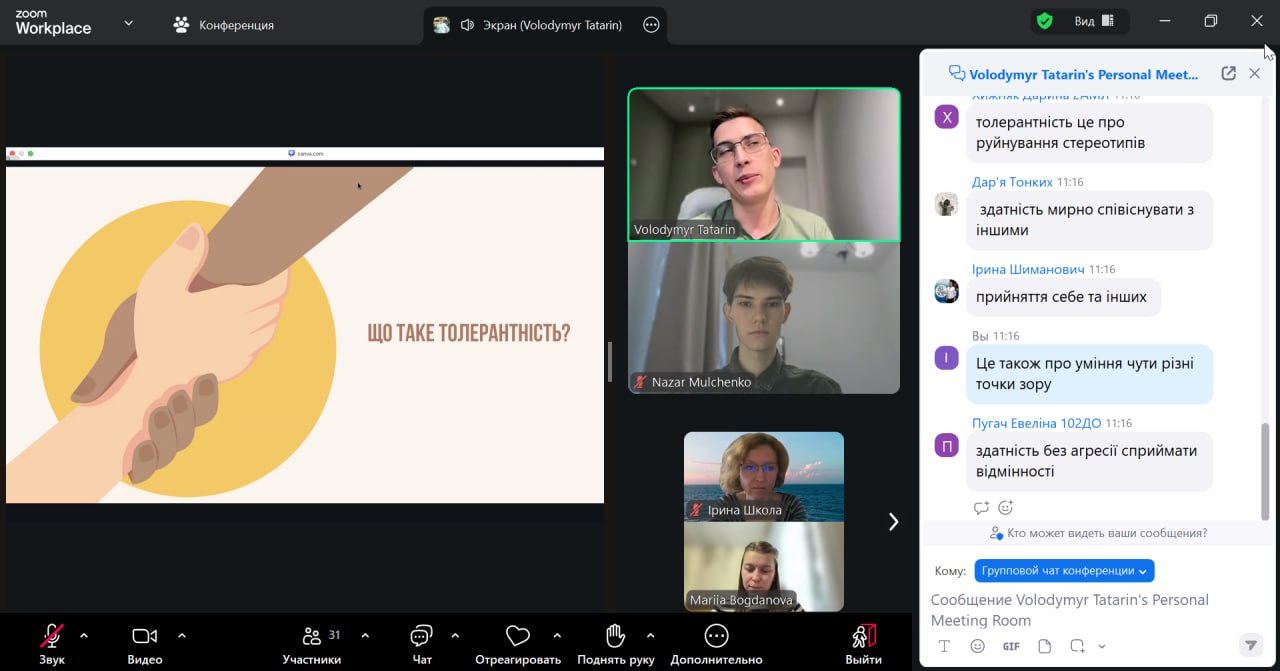Expand audio options arrow next to Звук
Viewport: 1280px width, 671px height.
click(84, 635)
